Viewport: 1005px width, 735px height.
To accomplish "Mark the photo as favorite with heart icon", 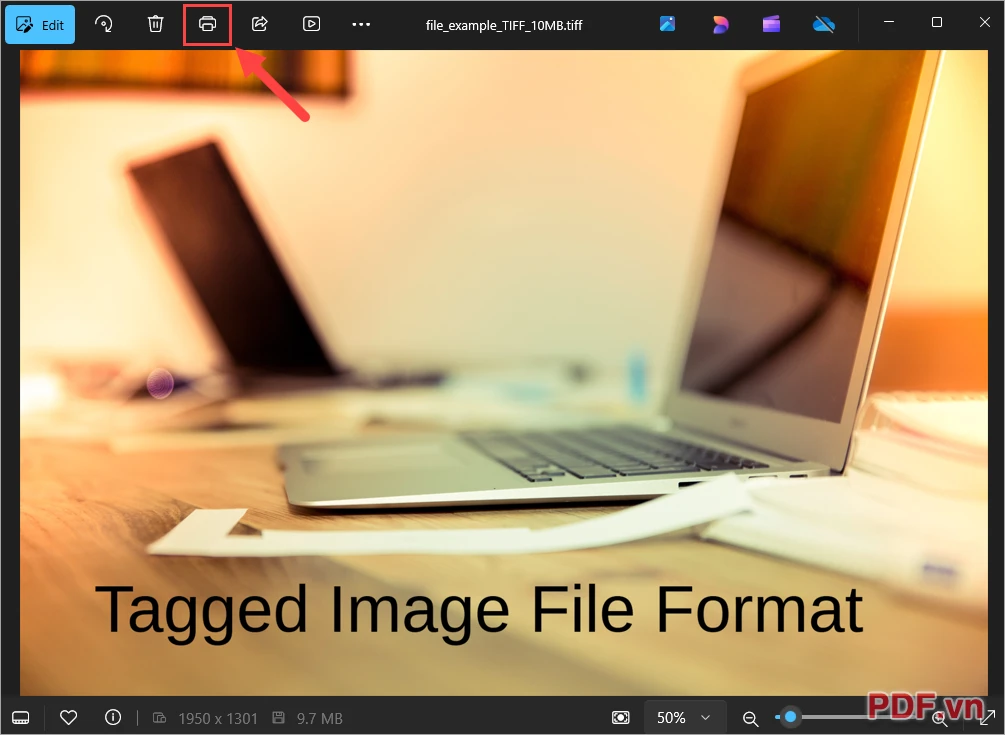I will [68, 717].
